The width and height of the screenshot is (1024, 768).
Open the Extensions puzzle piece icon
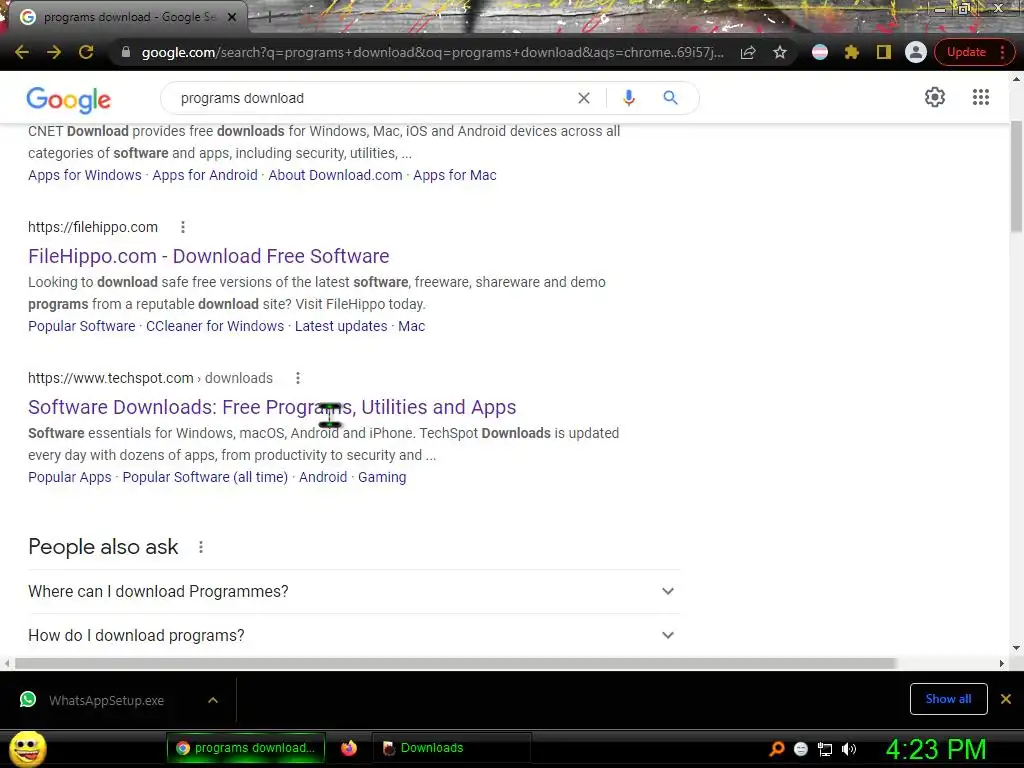click(x=852, y=52)
